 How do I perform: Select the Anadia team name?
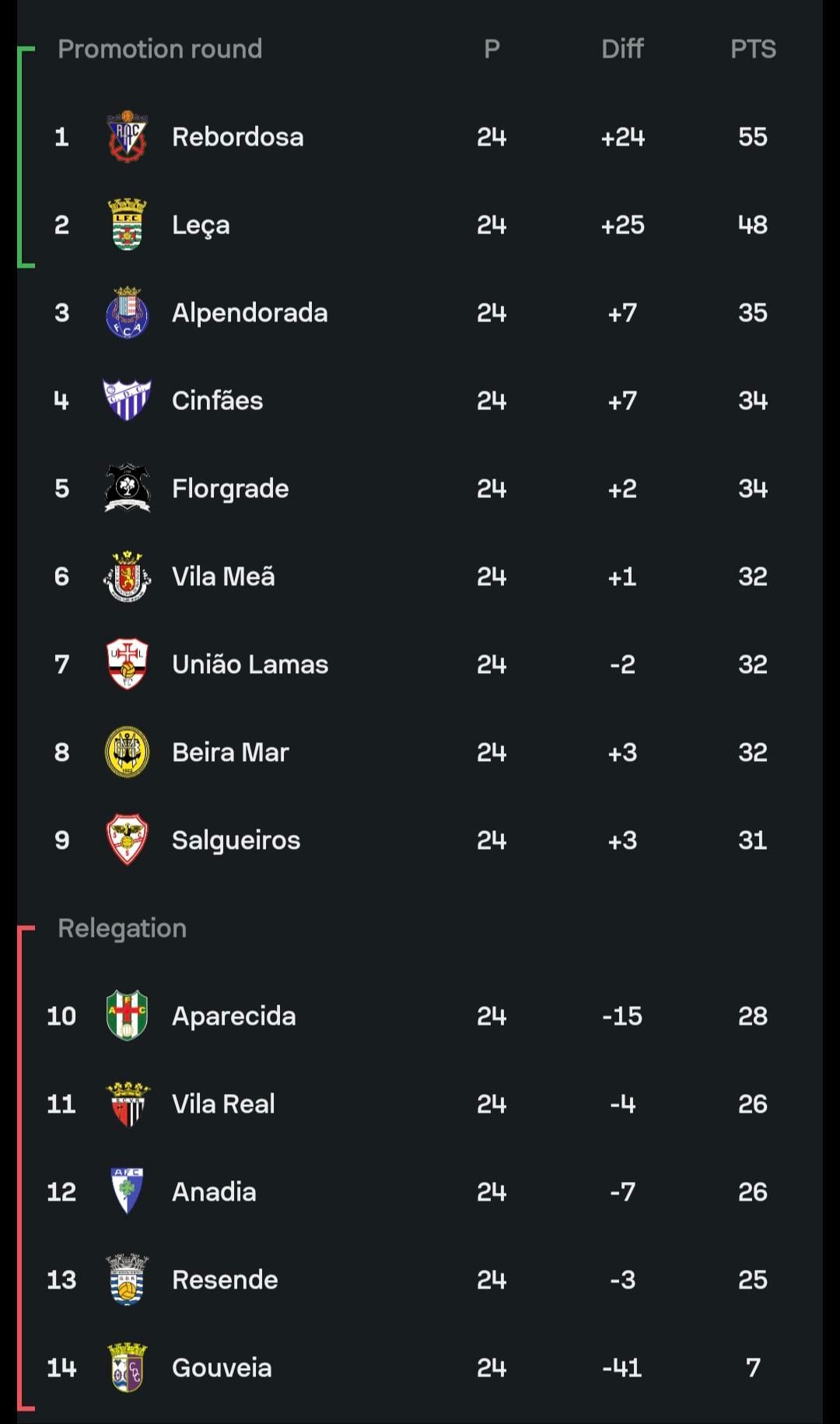[214, 1191]
